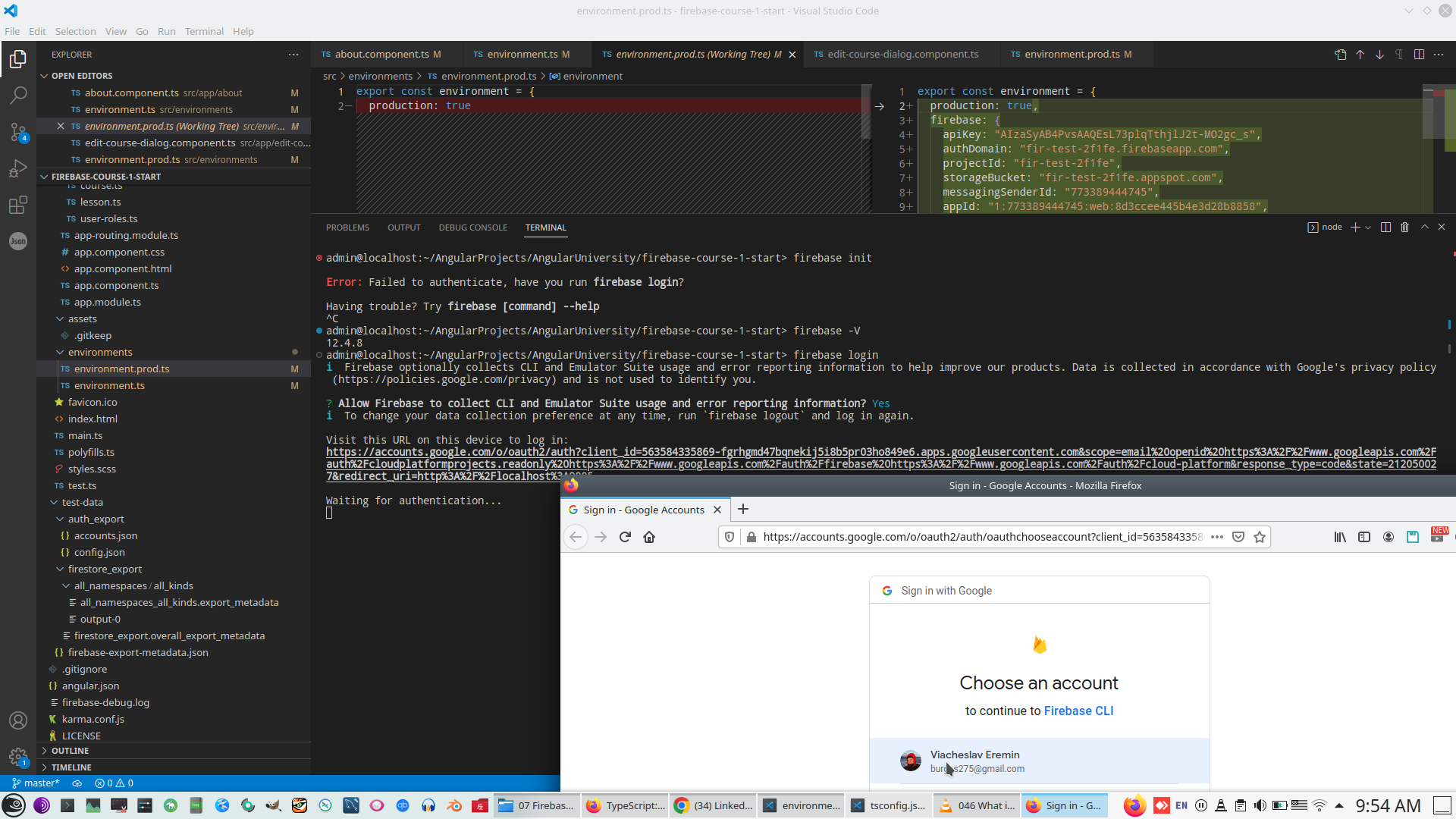Open accounts.json in the explorer tree
Viewport: 1456px width, 819px height.
point(105,535)
